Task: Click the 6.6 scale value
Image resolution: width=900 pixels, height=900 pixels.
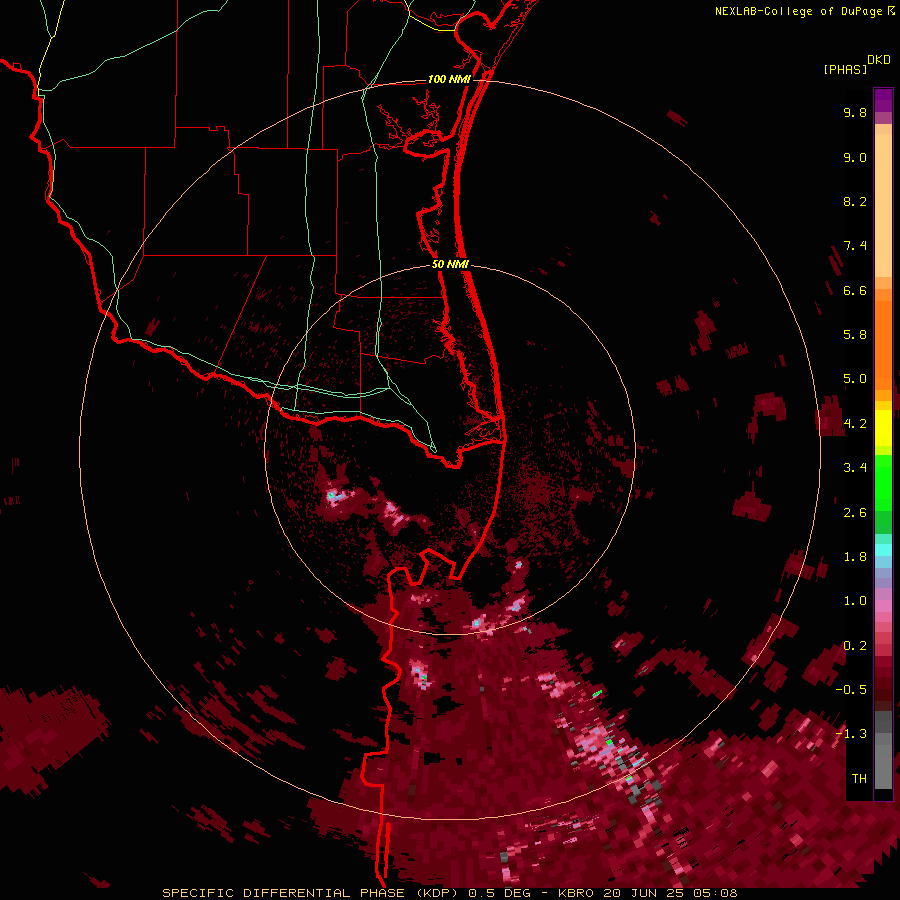Action: click(x=855, y=290)
